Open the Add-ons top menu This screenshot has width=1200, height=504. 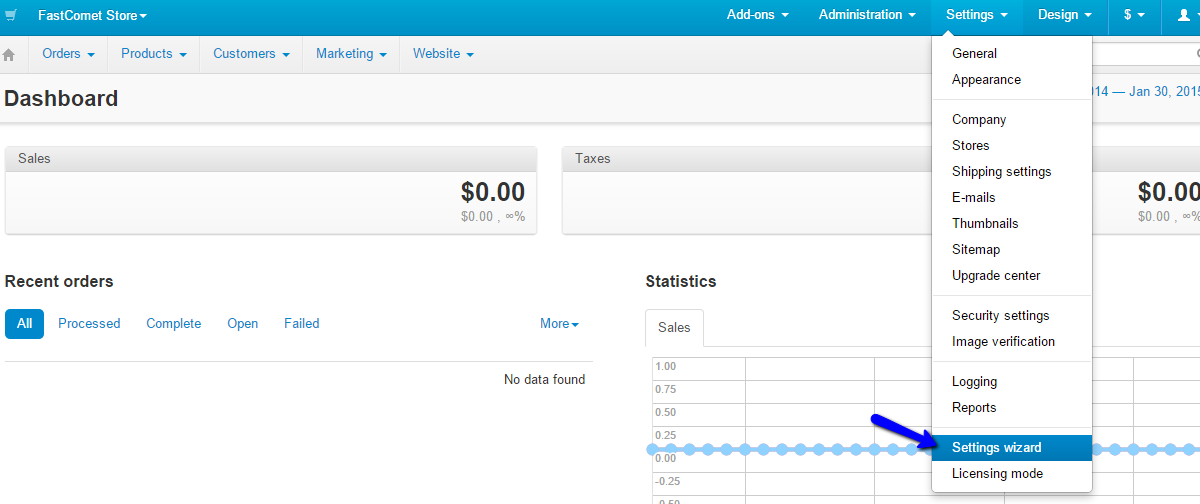pyautogui.click(x=757, y=15)
